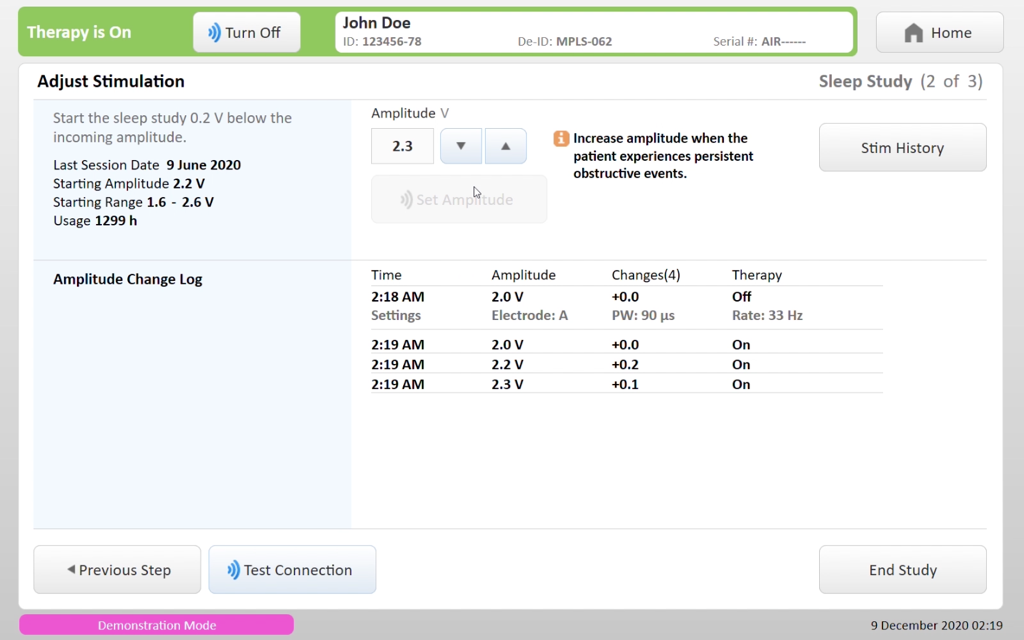Go to the Home screen

(939, 33)
